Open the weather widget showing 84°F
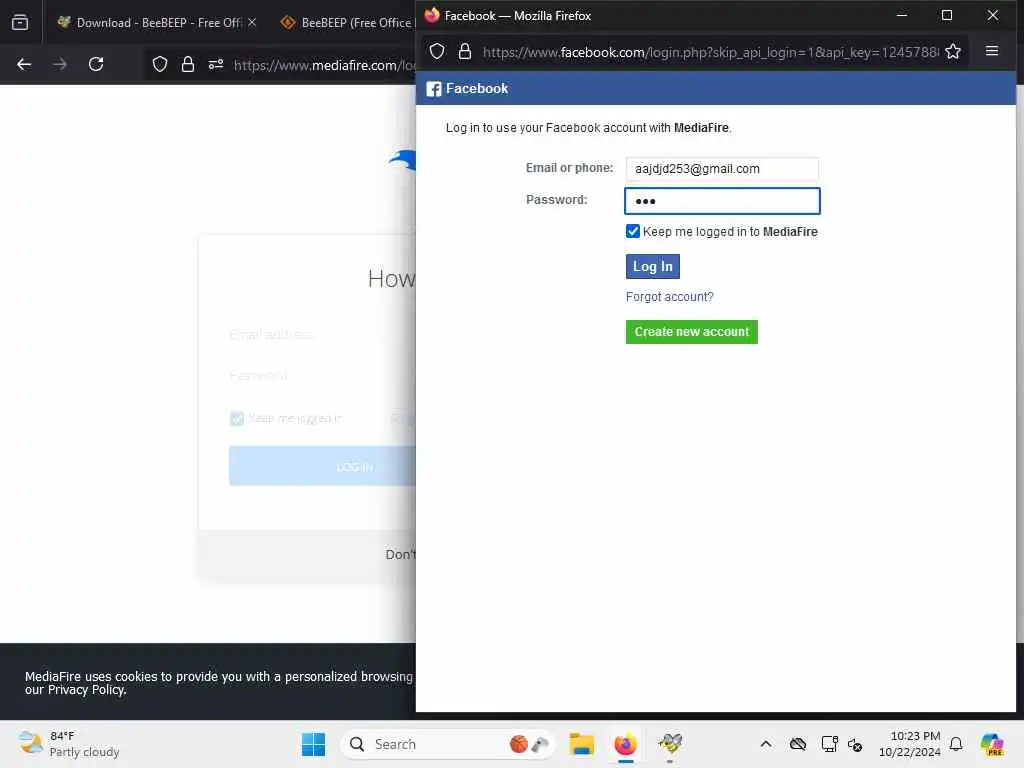Image resolution: width=1024 pixels, height=768 pixels. pos(69,744)
